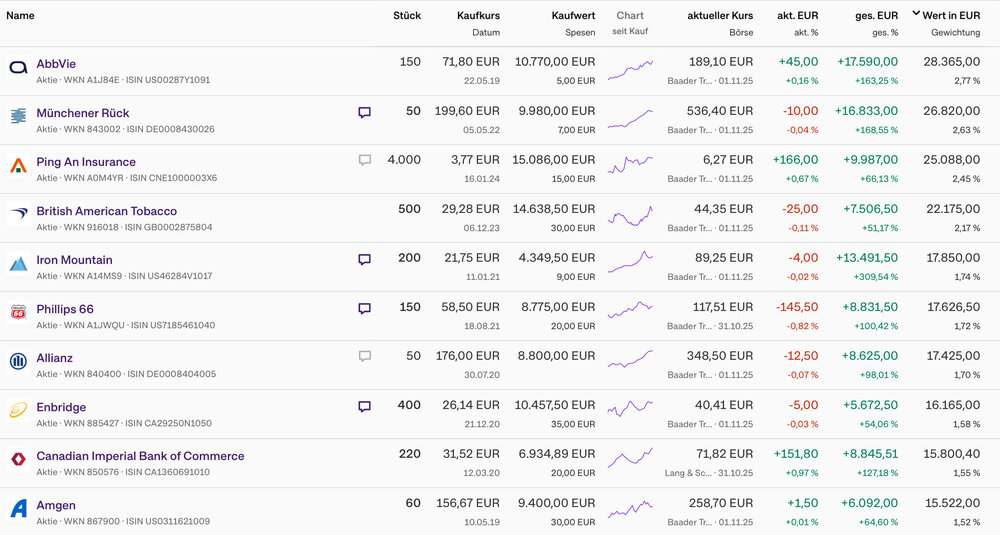Open the Phillips 66 comment note icon
This screenshot has height=535, width=1000.
coord(364,308)
